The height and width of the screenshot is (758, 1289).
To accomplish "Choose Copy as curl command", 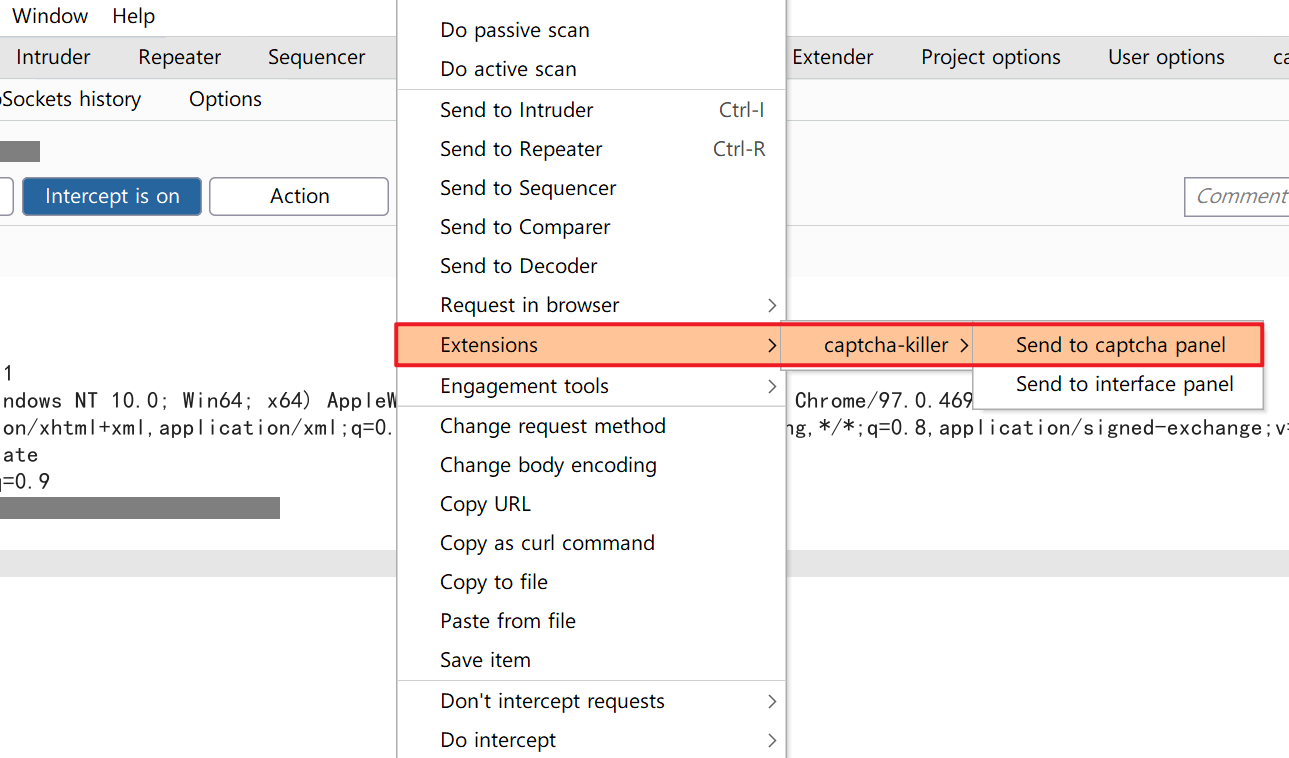I will 547,543.
